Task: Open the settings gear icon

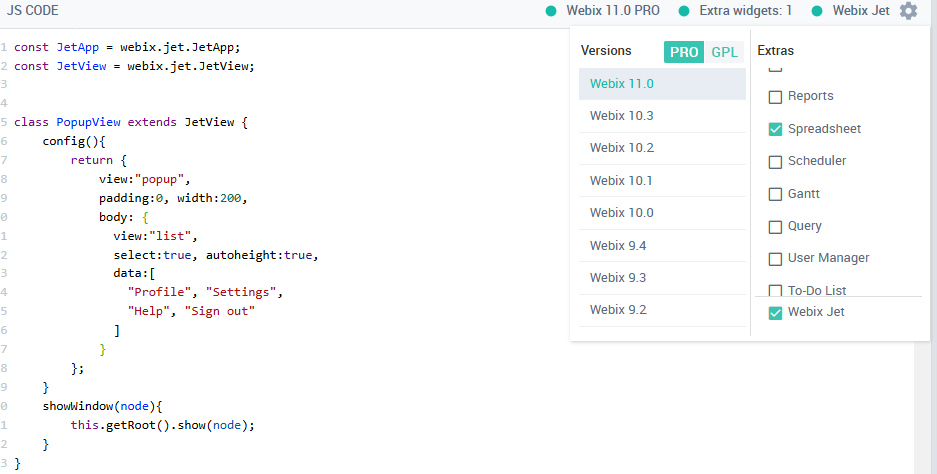Action: pos(908,11)
